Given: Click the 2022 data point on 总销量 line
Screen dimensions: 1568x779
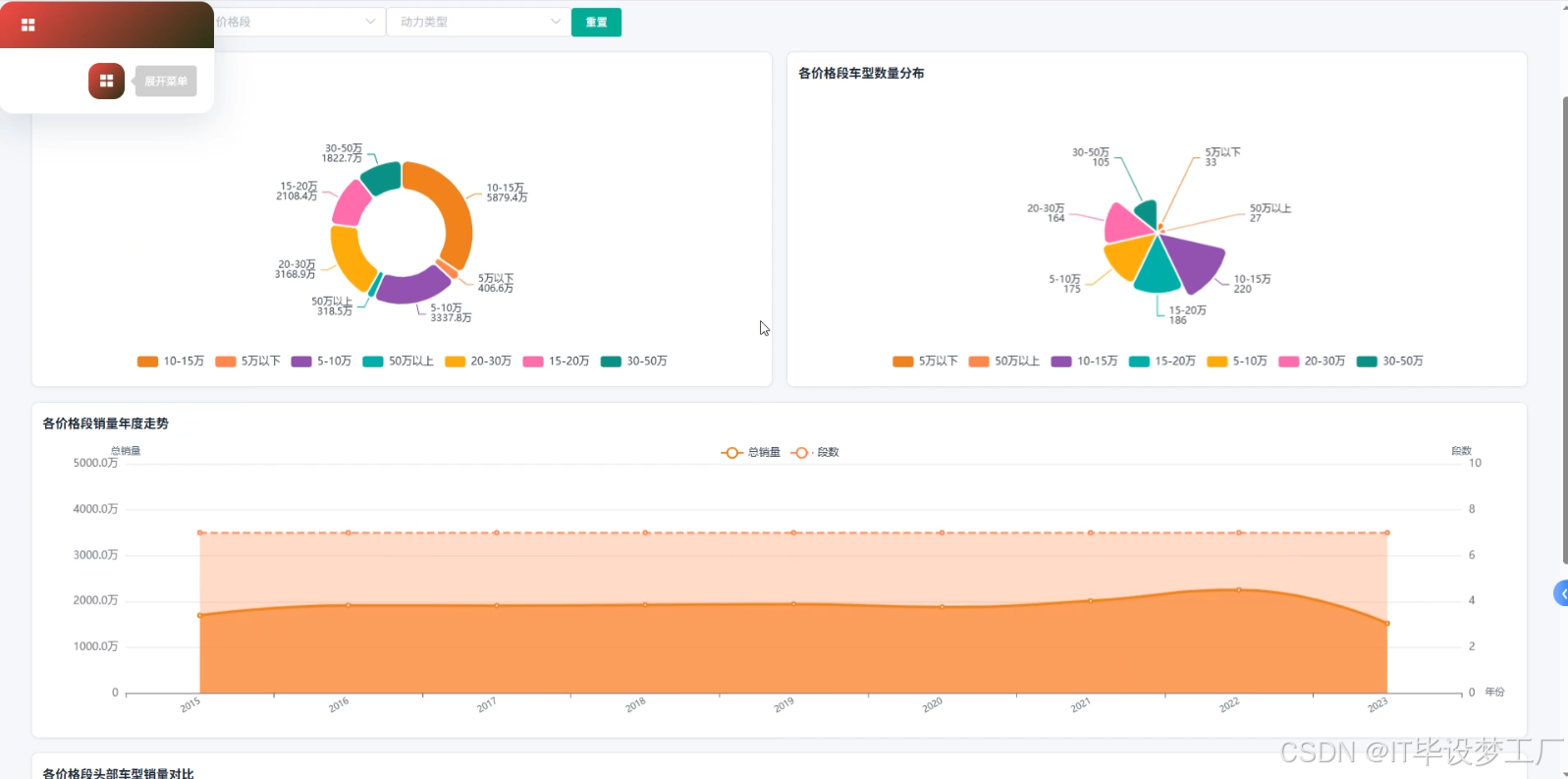Looking at the screenshot, I should (1239, 589).
